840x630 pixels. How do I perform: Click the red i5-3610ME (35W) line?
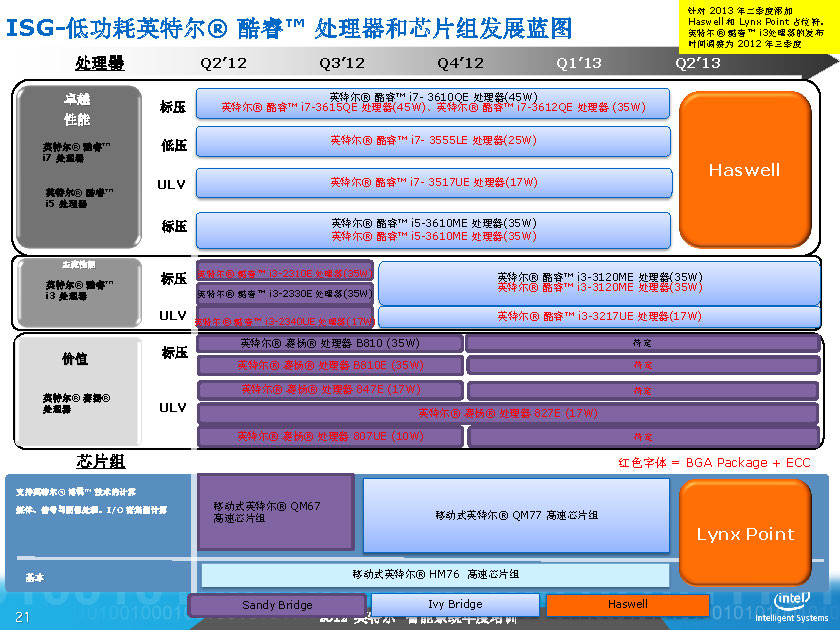click(x=433, y=236)
